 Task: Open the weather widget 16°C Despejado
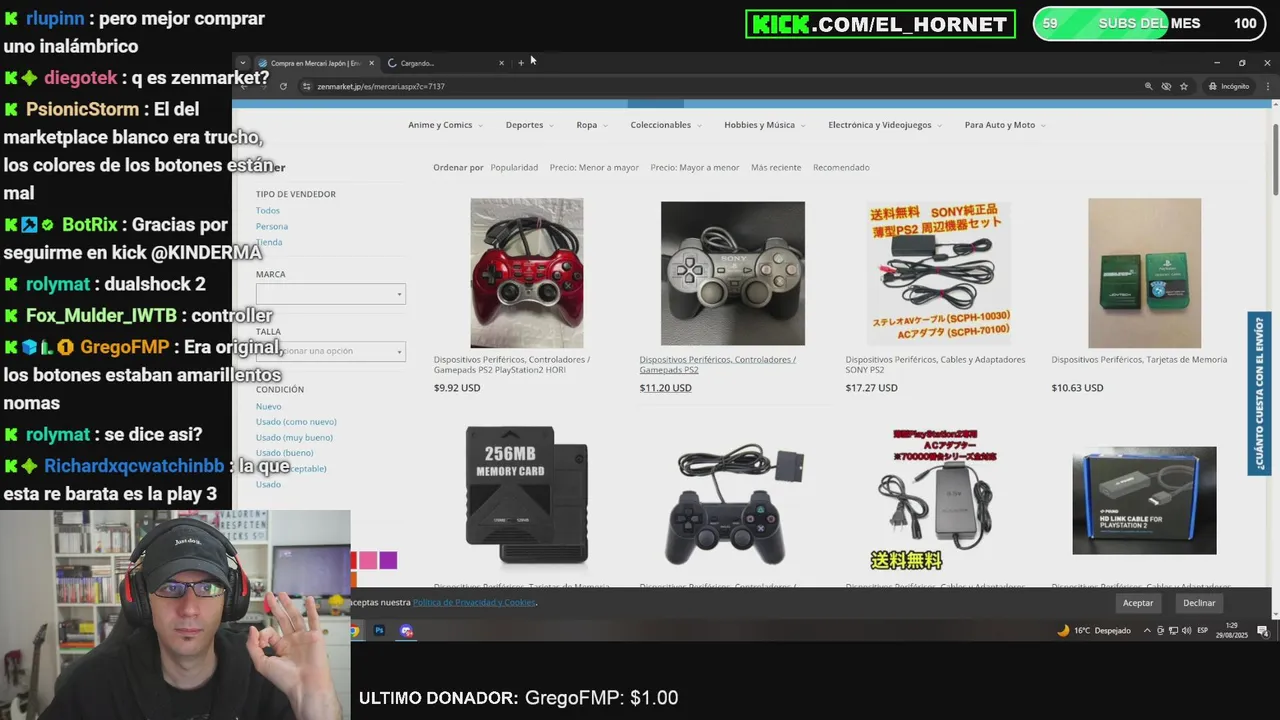(x=1093, y=631)
